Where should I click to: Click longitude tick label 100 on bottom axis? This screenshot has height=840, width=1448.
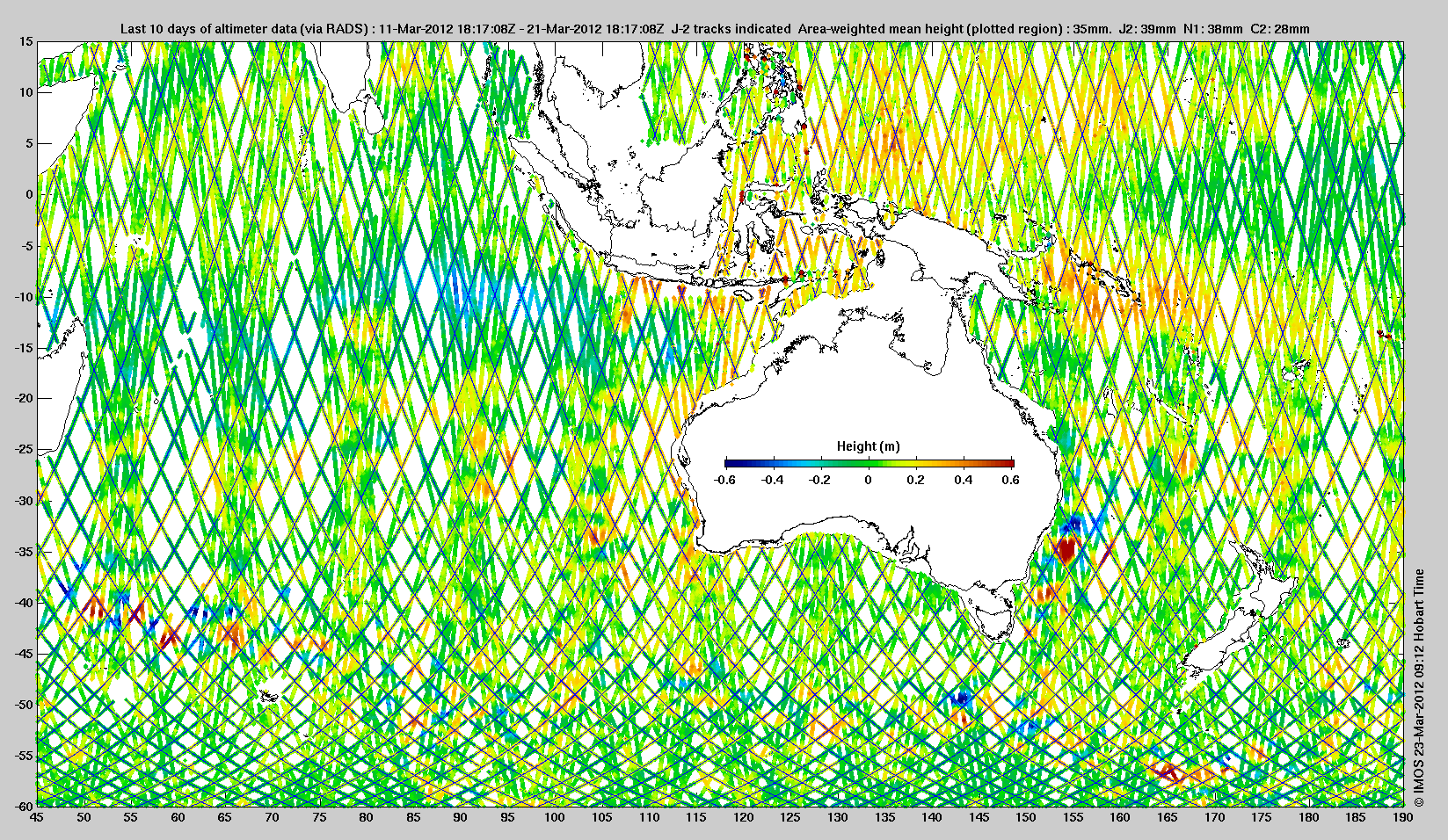(555, 817)
